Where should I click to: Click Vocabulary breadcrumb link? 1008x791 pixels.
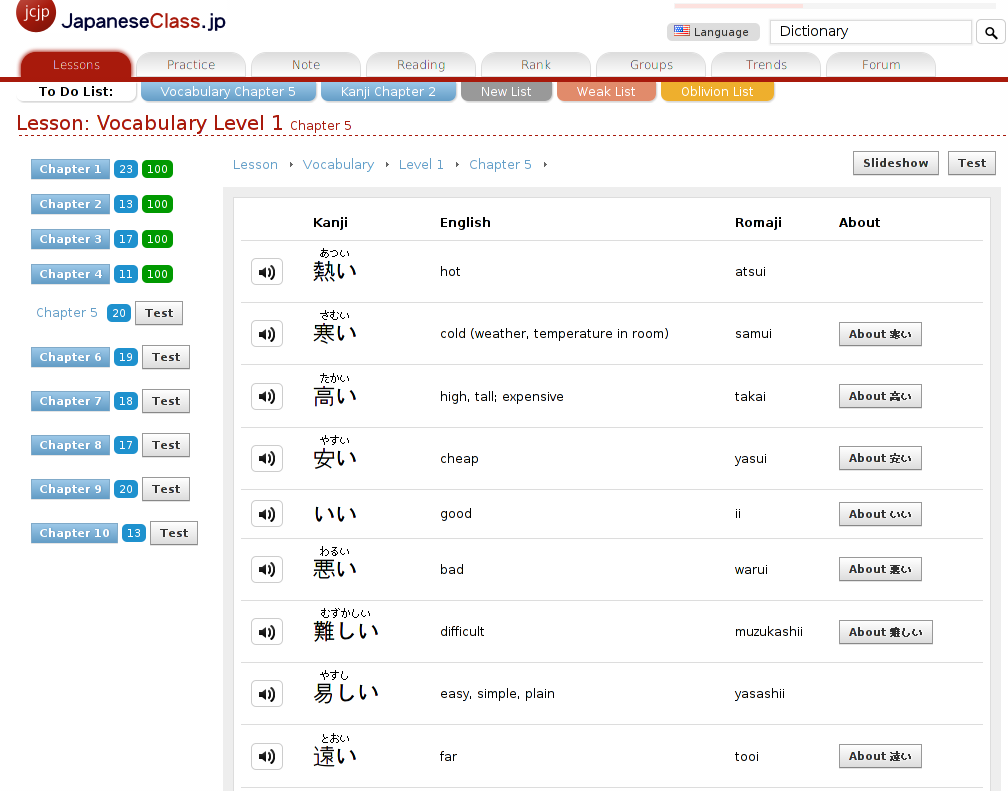[x=338, y=165]
